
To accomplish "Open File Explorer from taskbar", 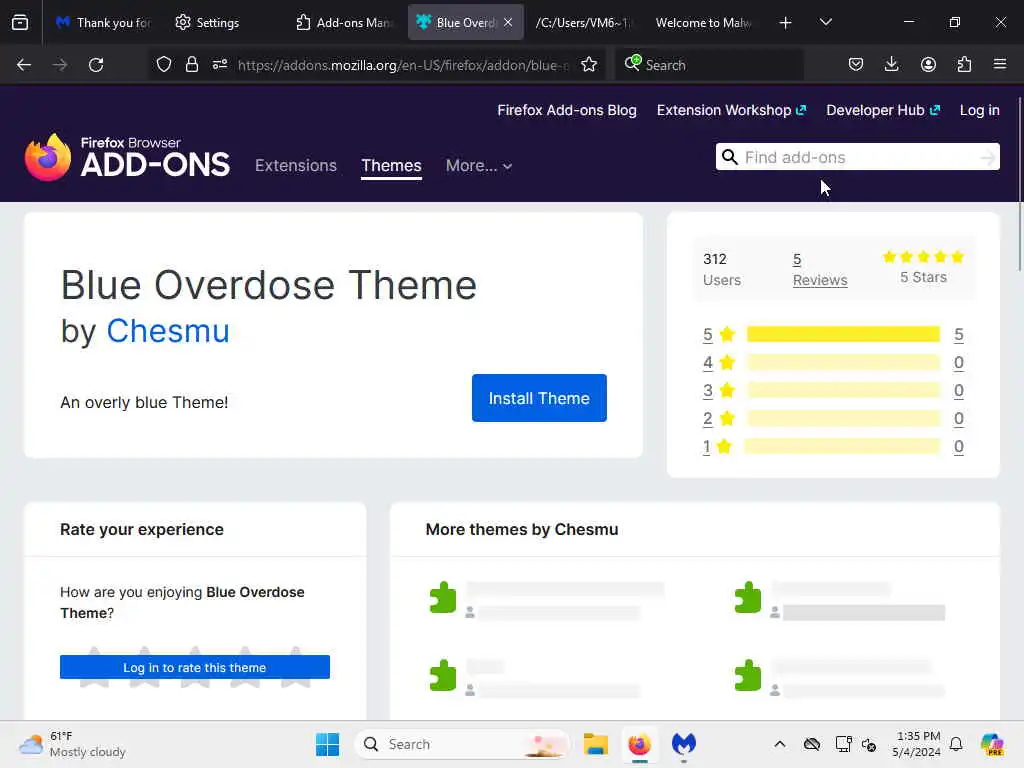I will click(x=595, y=744).
